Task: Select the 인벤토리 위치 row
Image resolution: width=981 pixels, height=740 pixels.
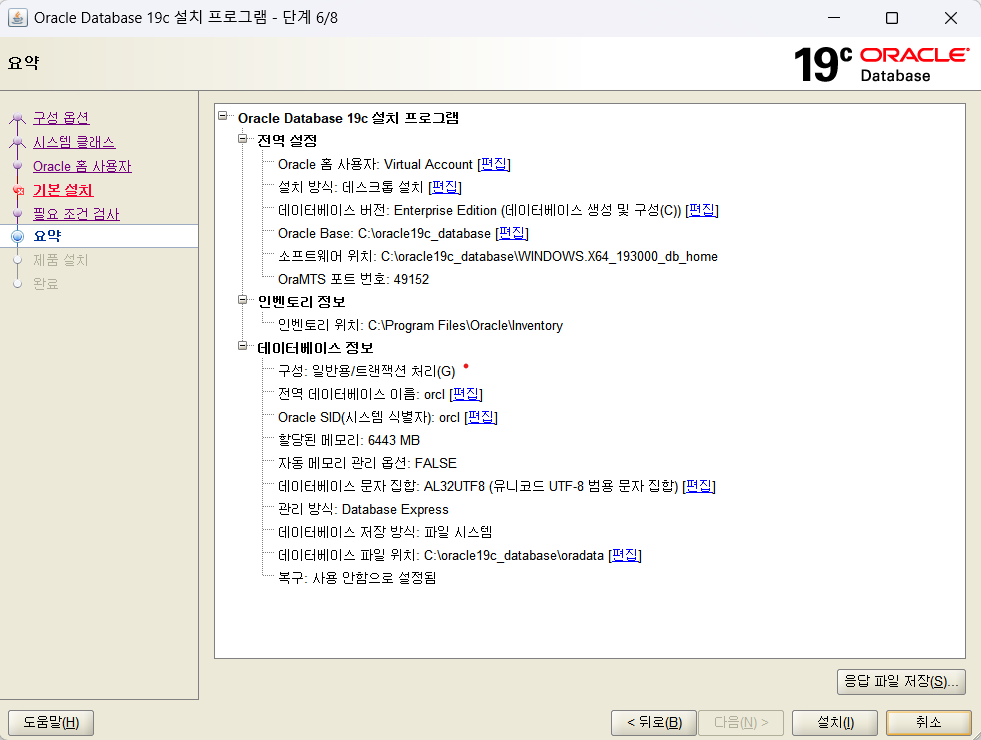Action: pyautogui.click(x=420, y=325)
